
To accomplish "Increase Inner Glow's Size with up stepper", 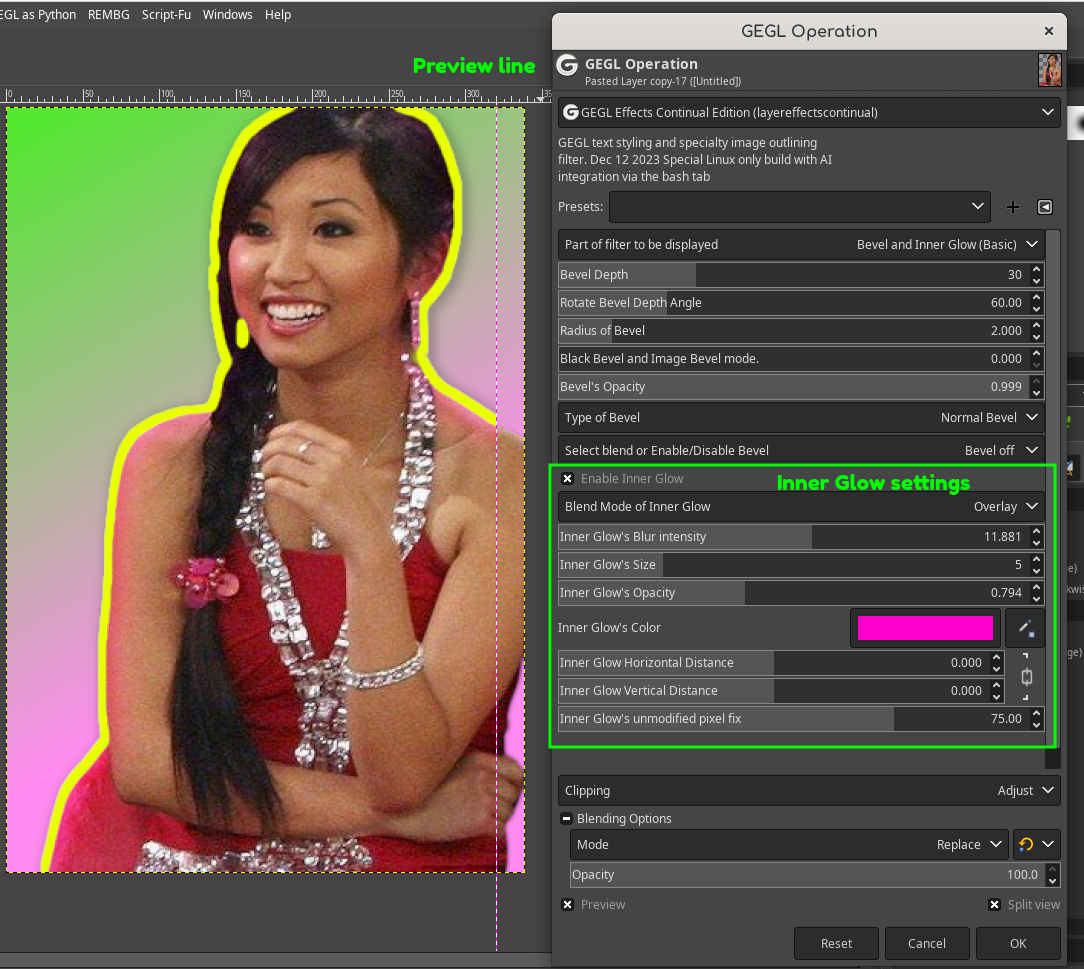I will pyautogui.click(x=1036, y=559).
